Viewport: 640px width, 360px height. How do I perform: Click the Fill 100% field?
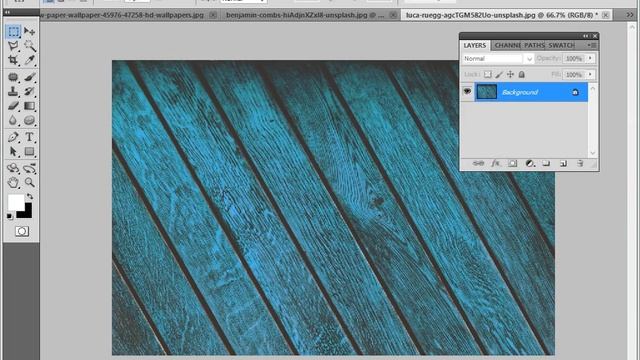pos(574,75)
